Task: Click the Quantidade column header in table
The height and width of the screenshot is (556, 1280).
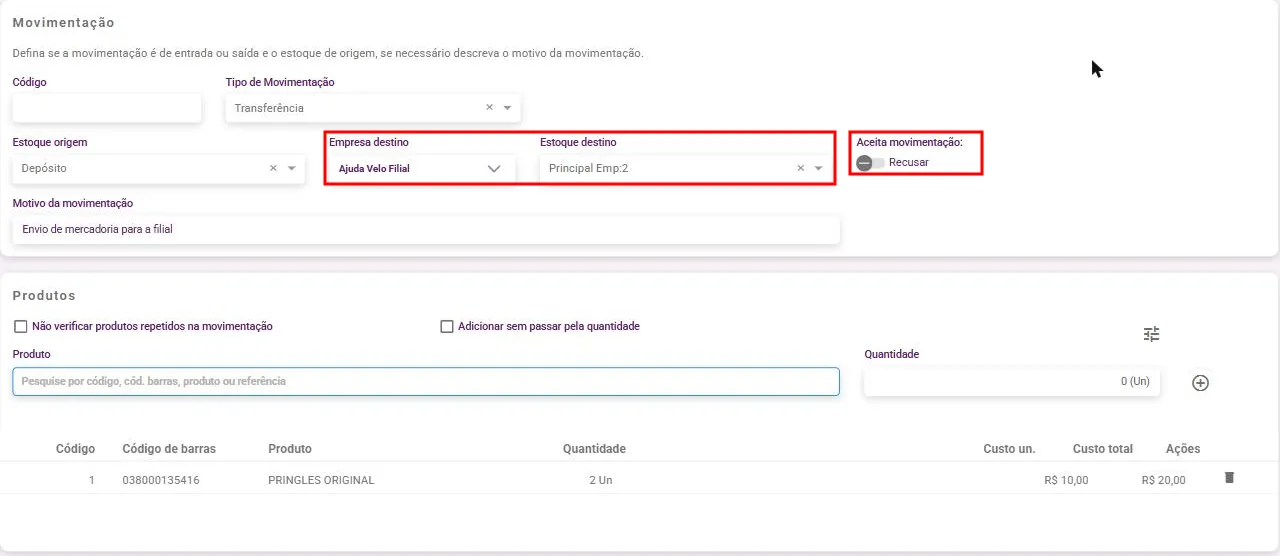Action: coord(594,449)
